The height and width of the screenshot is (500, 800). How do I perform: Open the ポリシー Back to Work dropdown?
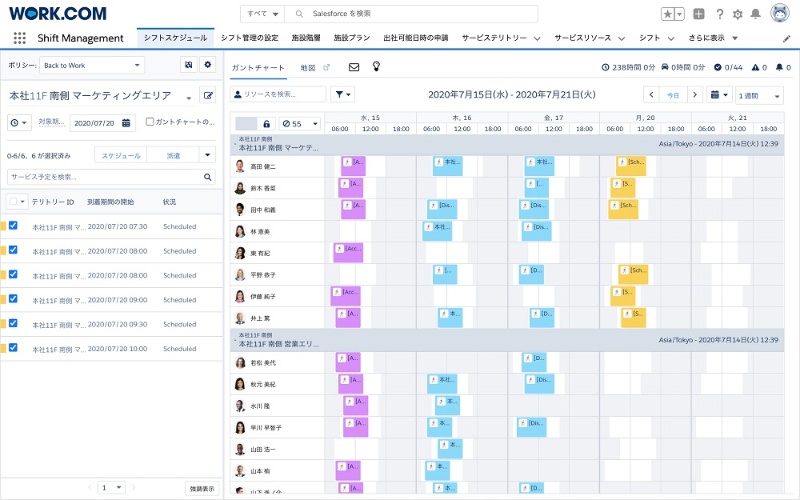[x=92, y=64]
